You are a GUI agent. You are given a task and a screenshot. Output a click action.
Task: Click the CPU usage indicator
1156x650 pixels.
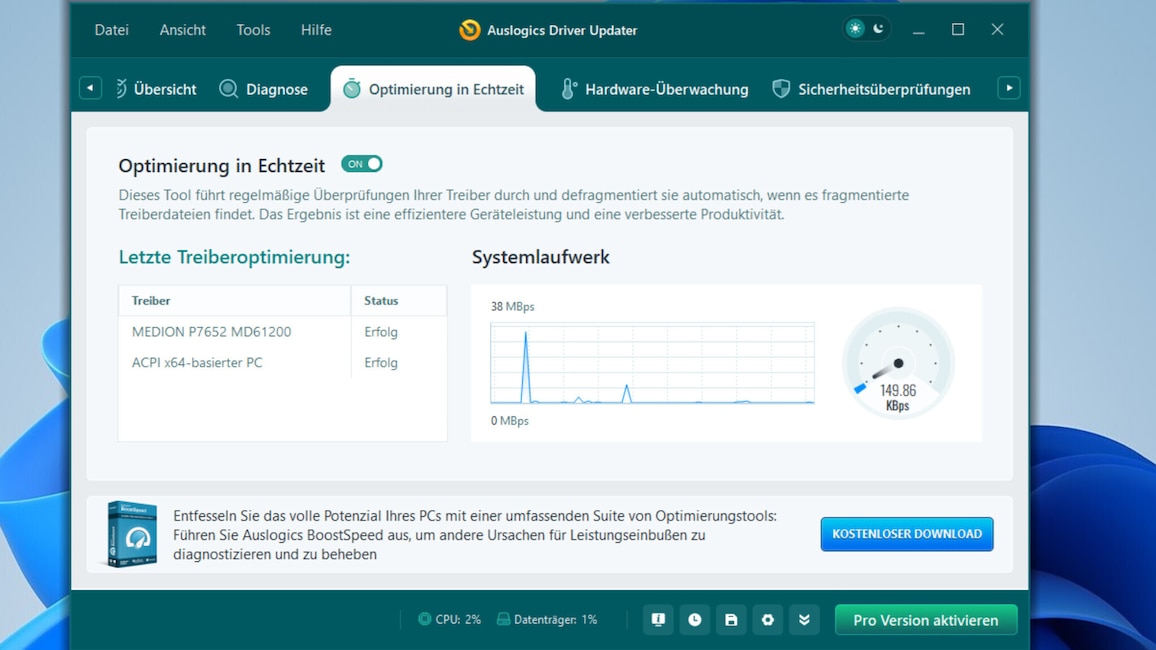tap(450, 620)
